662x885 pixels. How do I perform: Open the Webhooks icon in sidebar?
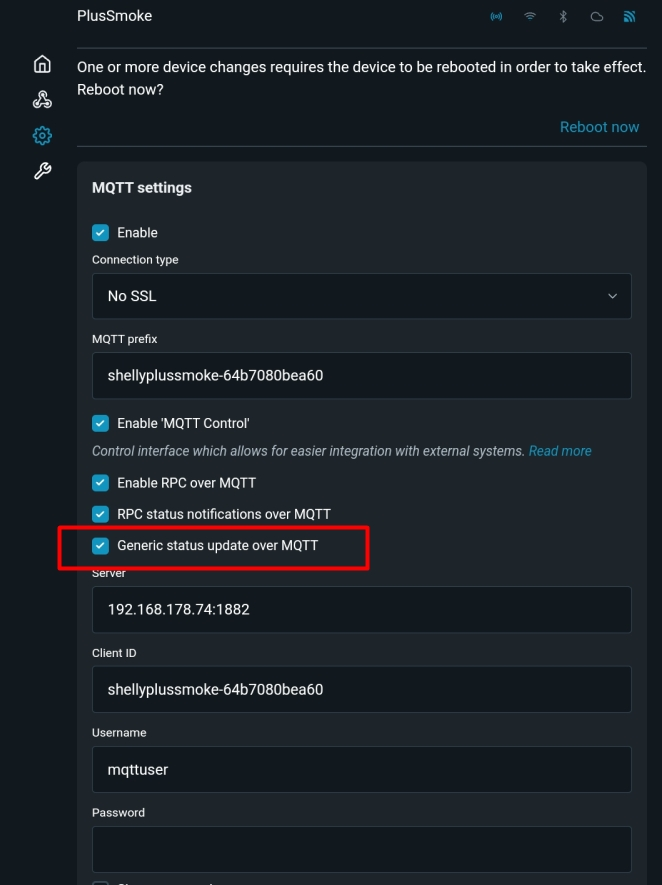(42, 99)
